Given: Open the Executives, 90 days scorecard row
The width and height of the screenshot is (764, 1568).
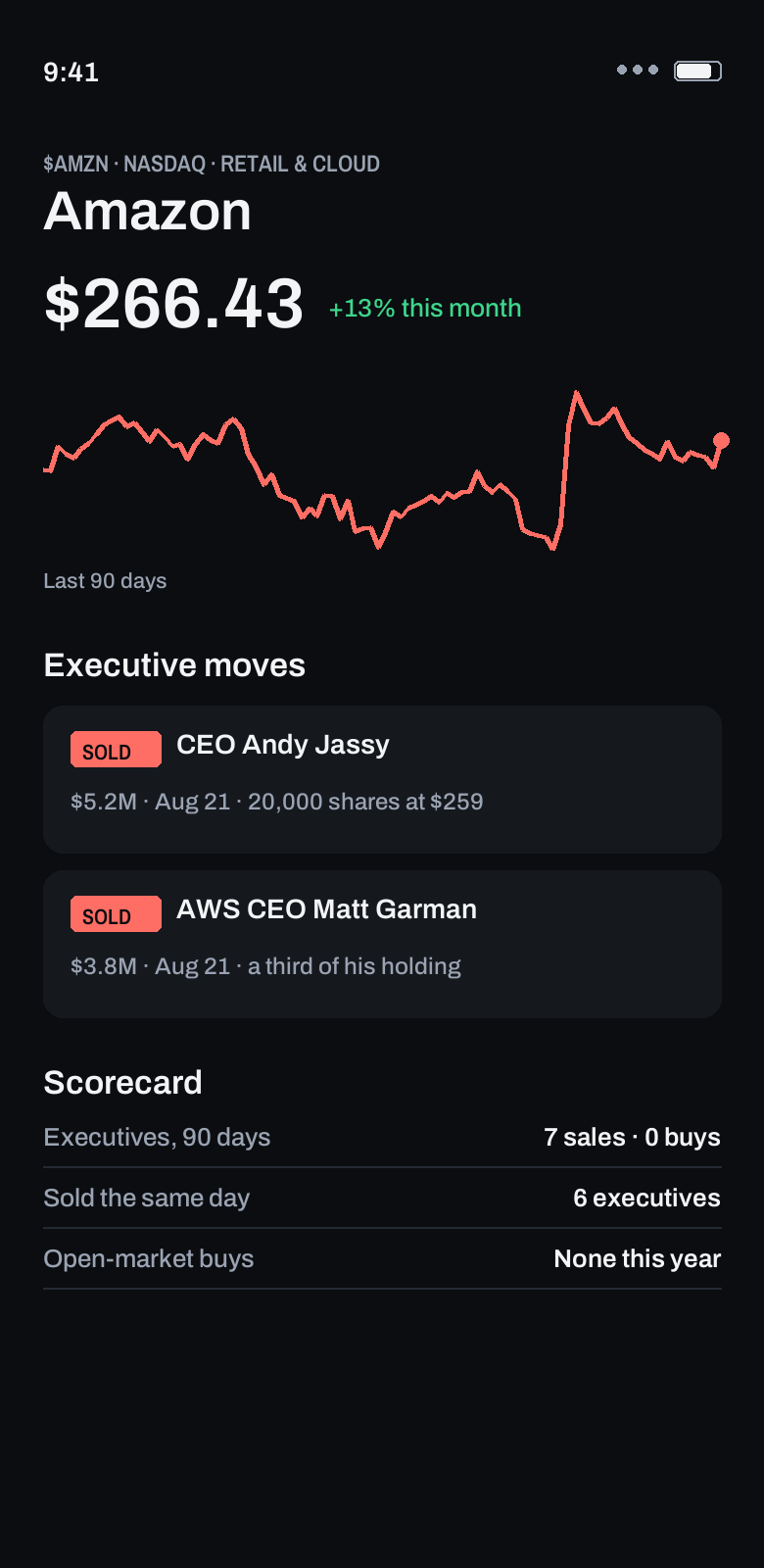Looking at the screenshot, I should click(382, 1137).
